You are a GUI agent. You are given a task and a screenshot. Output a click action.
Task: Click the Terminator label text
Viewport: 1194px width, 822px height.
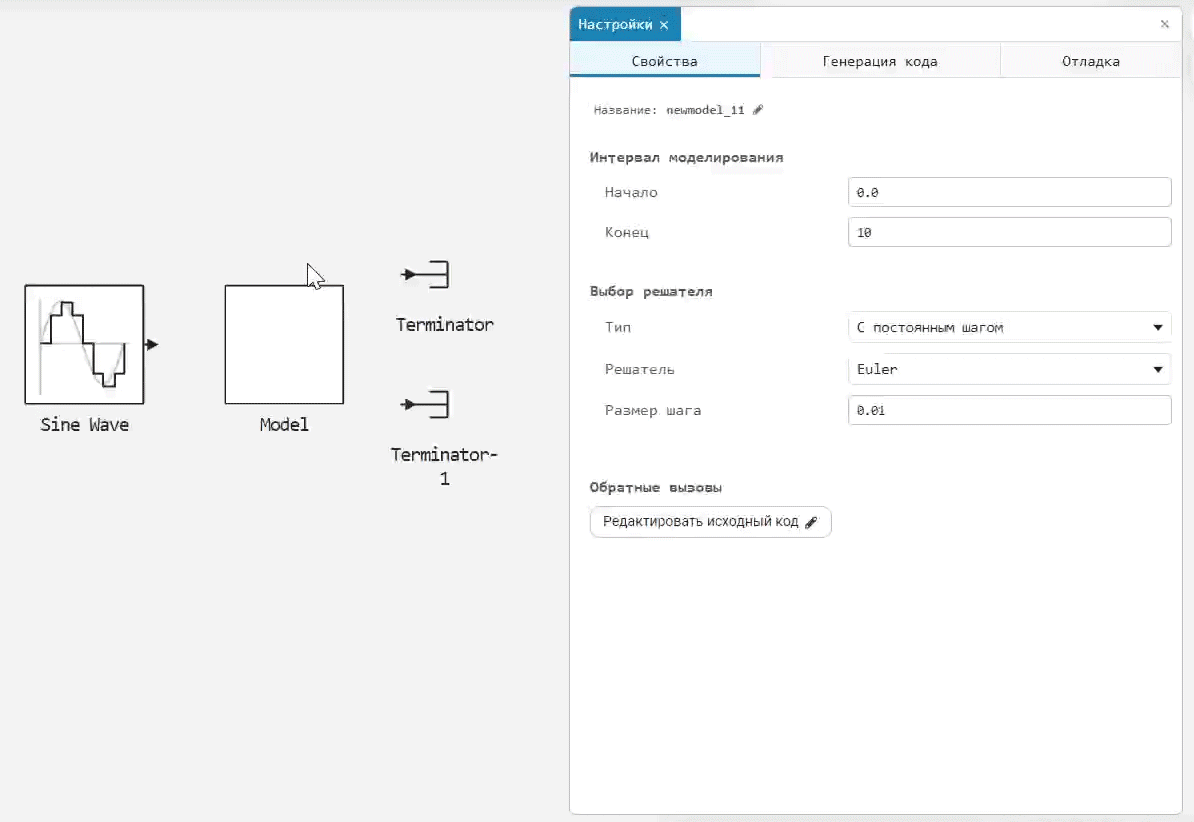pyautogui.click(x=445, y=325)
